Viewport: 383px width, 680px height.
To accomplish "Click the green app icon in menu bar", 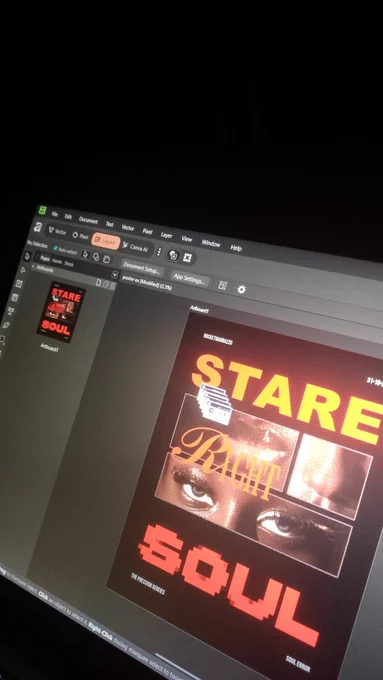I will pyautogui.click(x=42, y=210).
